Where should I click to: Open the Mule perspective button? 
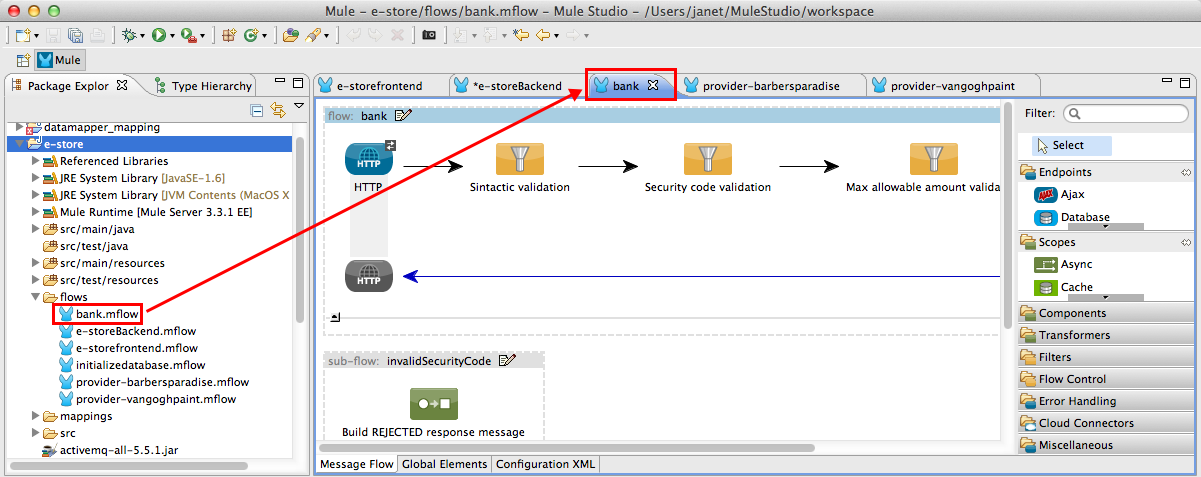[x=60, y=60]
